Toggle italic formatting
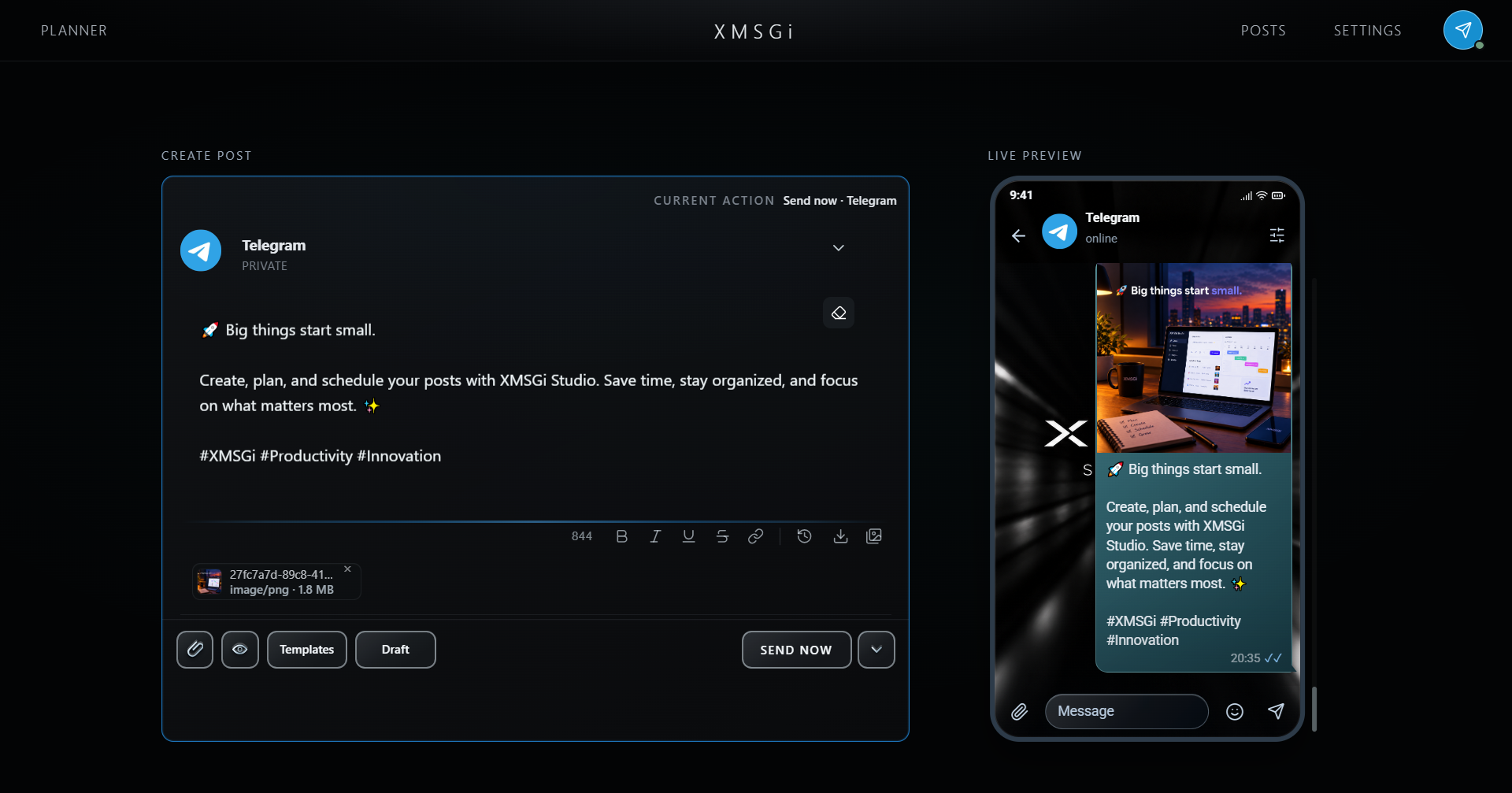 (x=655, y=536)
